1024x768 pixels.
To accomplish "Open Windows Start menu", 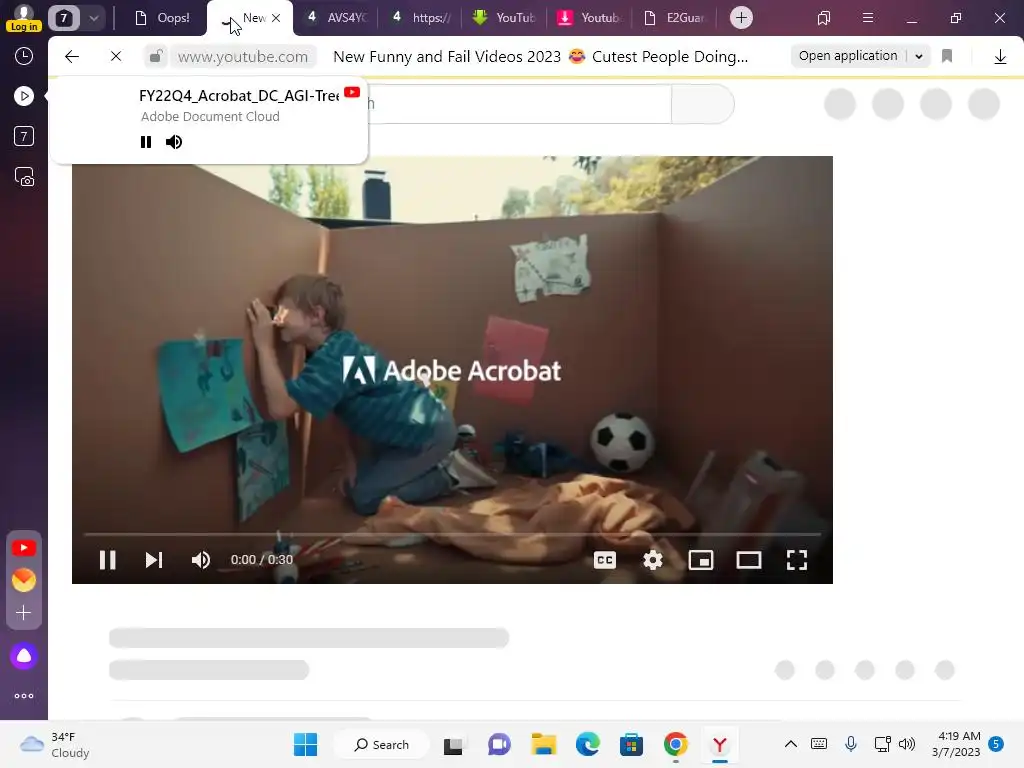I will (x=306, y=744).
